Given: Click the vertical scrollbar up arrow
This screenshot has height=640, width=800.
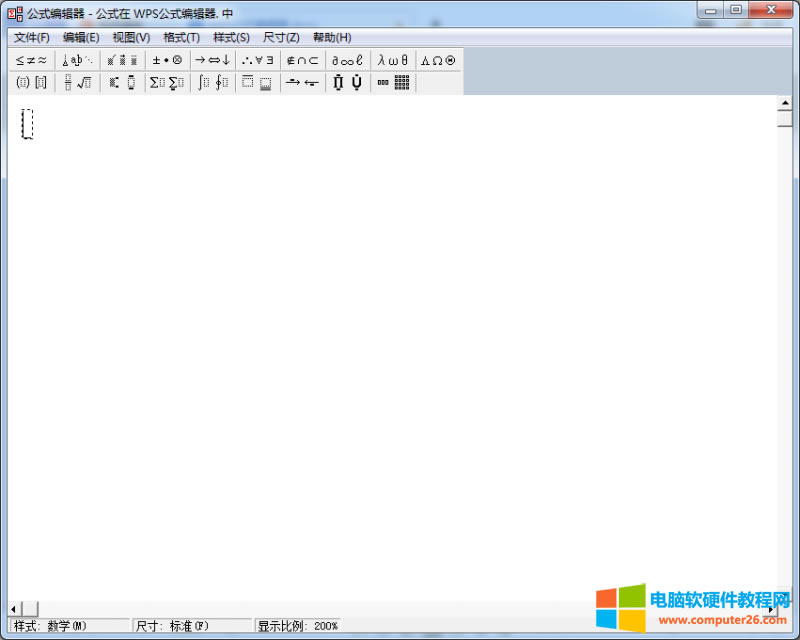Looking at the screenshot, I should coord(785,103).
